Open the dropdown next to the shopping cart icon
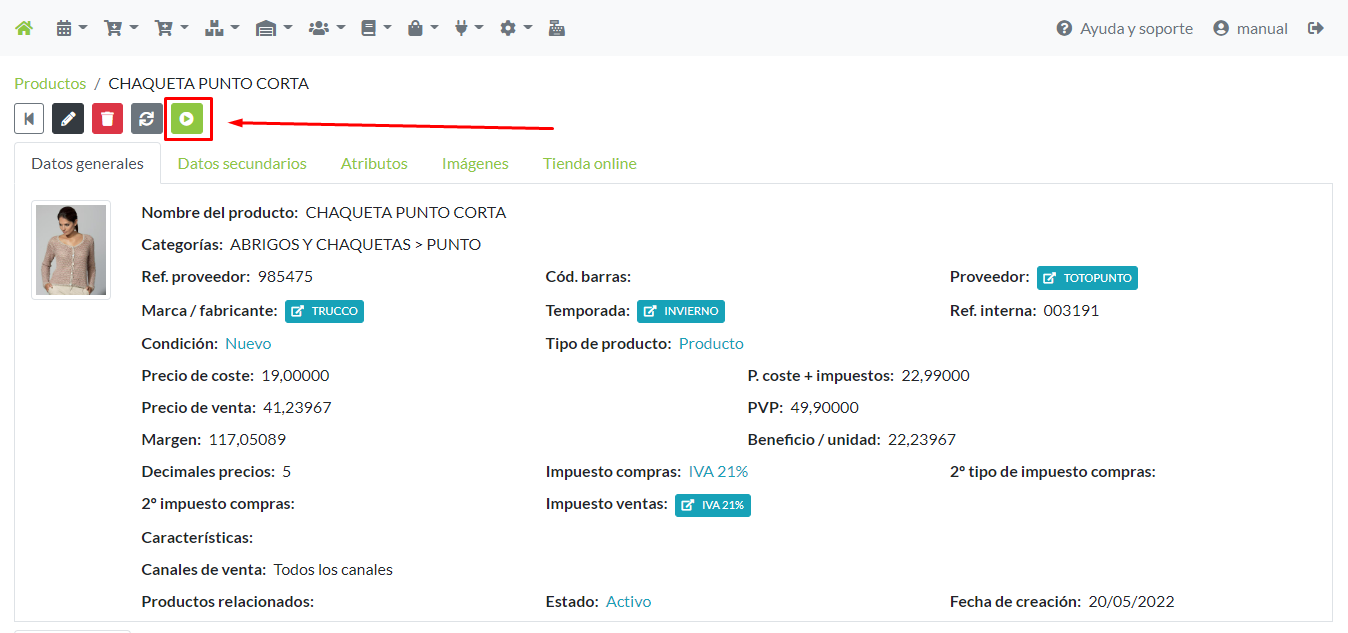 (132, 28)
